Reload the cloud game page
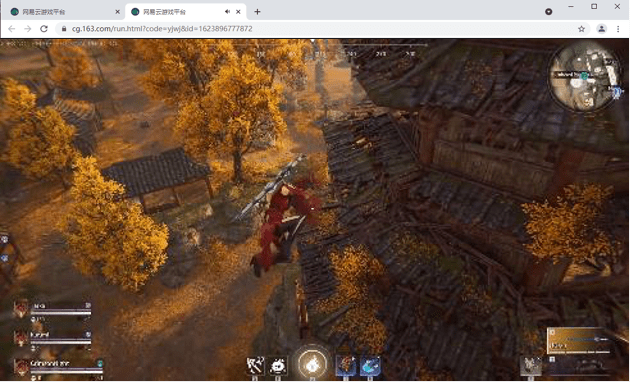630x382 pixels. [x=44, y=29]
